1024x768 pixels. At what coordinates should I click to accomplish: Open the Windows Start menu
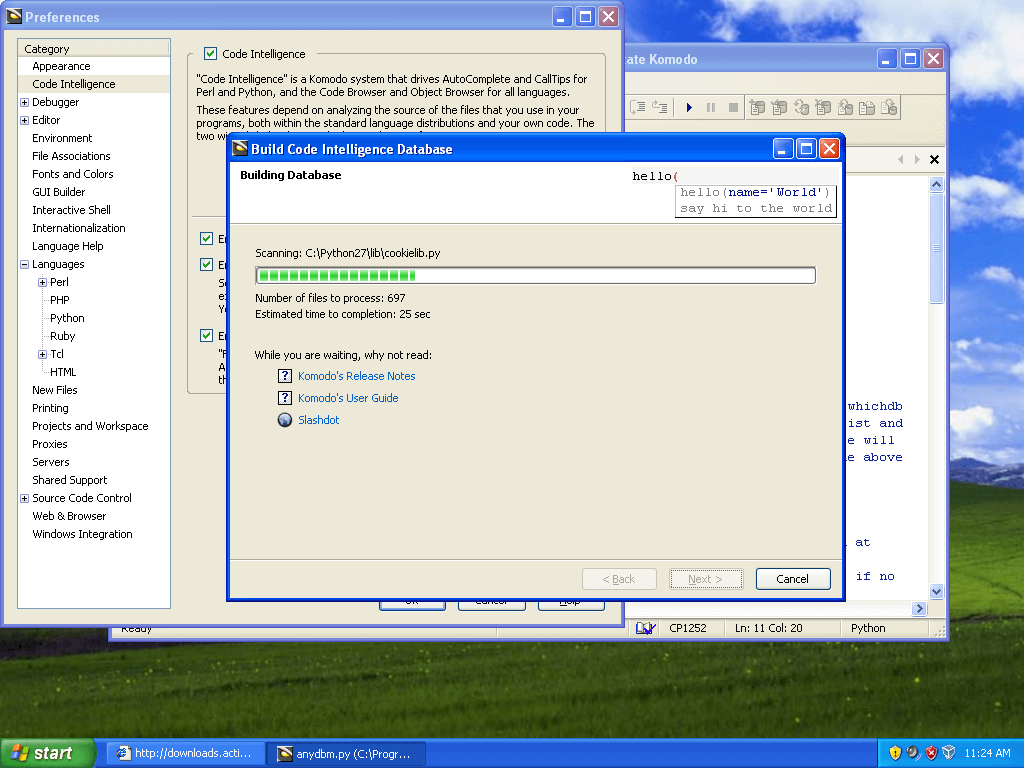point(48,753)
